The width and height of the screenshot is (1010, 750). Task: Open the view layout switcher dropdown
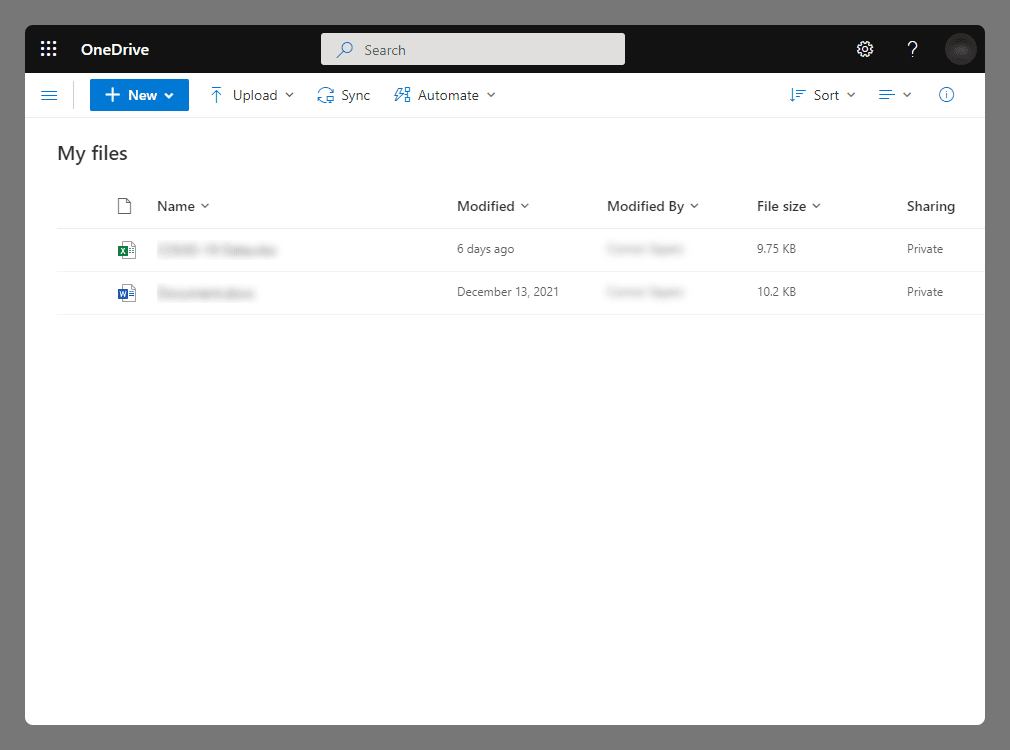click(895, 95)
